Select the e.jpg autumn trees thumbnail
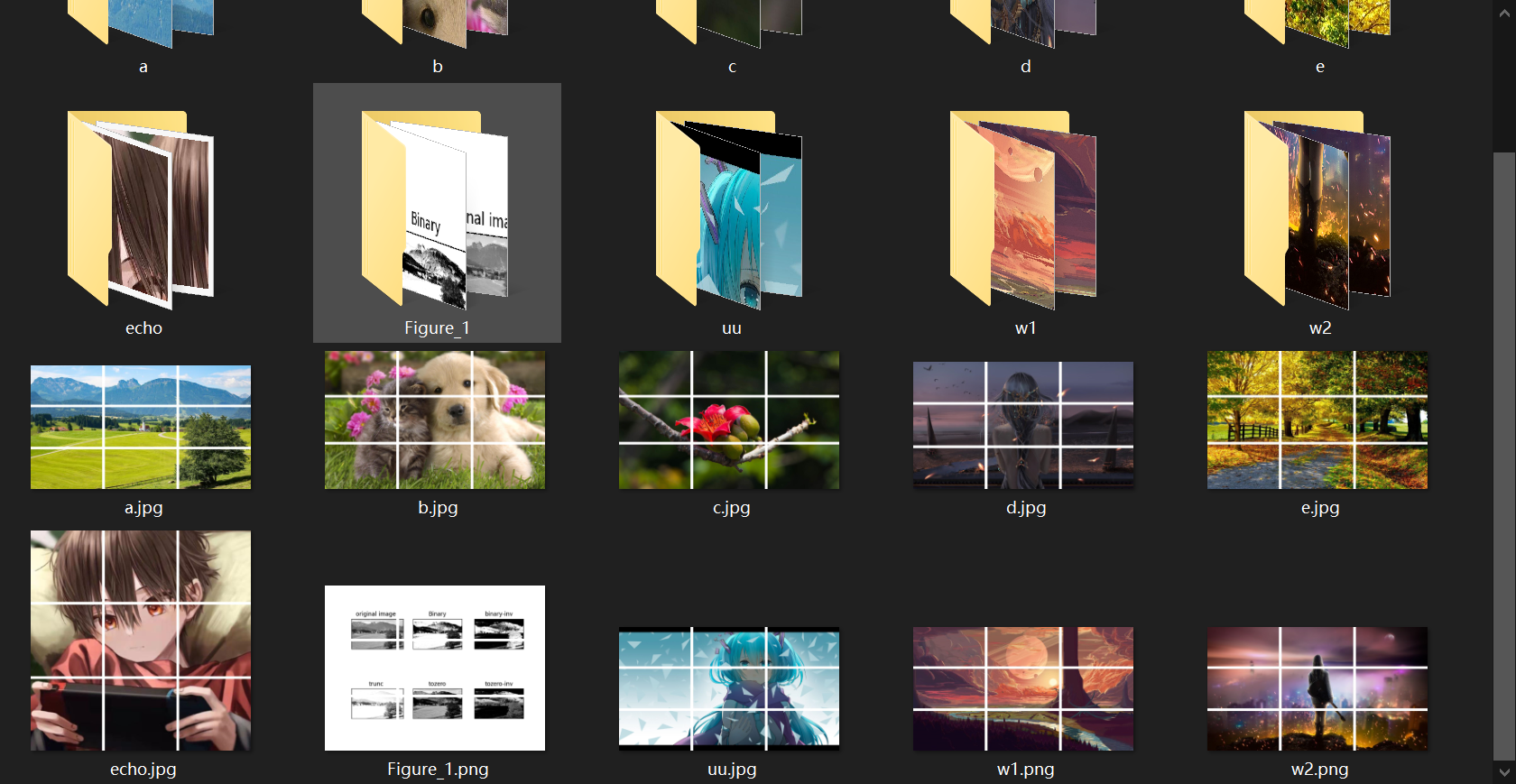The image size is (1516, 784). click(1317, 420)
